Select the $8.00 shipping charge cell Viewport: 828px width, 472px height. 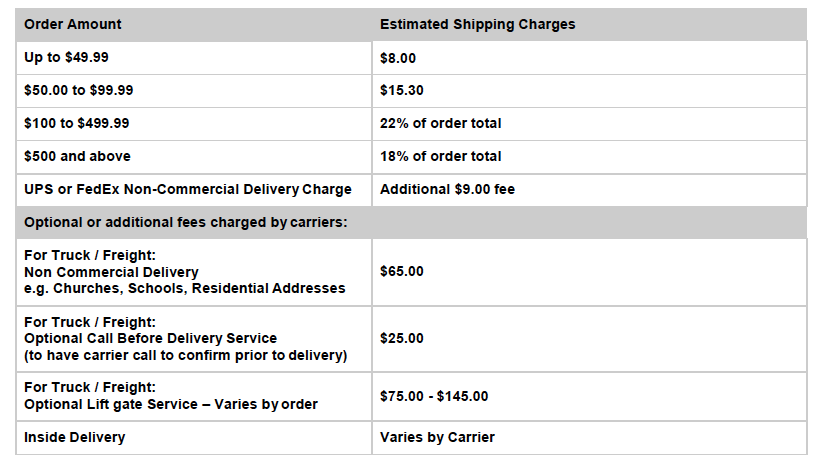pos(589,58)
